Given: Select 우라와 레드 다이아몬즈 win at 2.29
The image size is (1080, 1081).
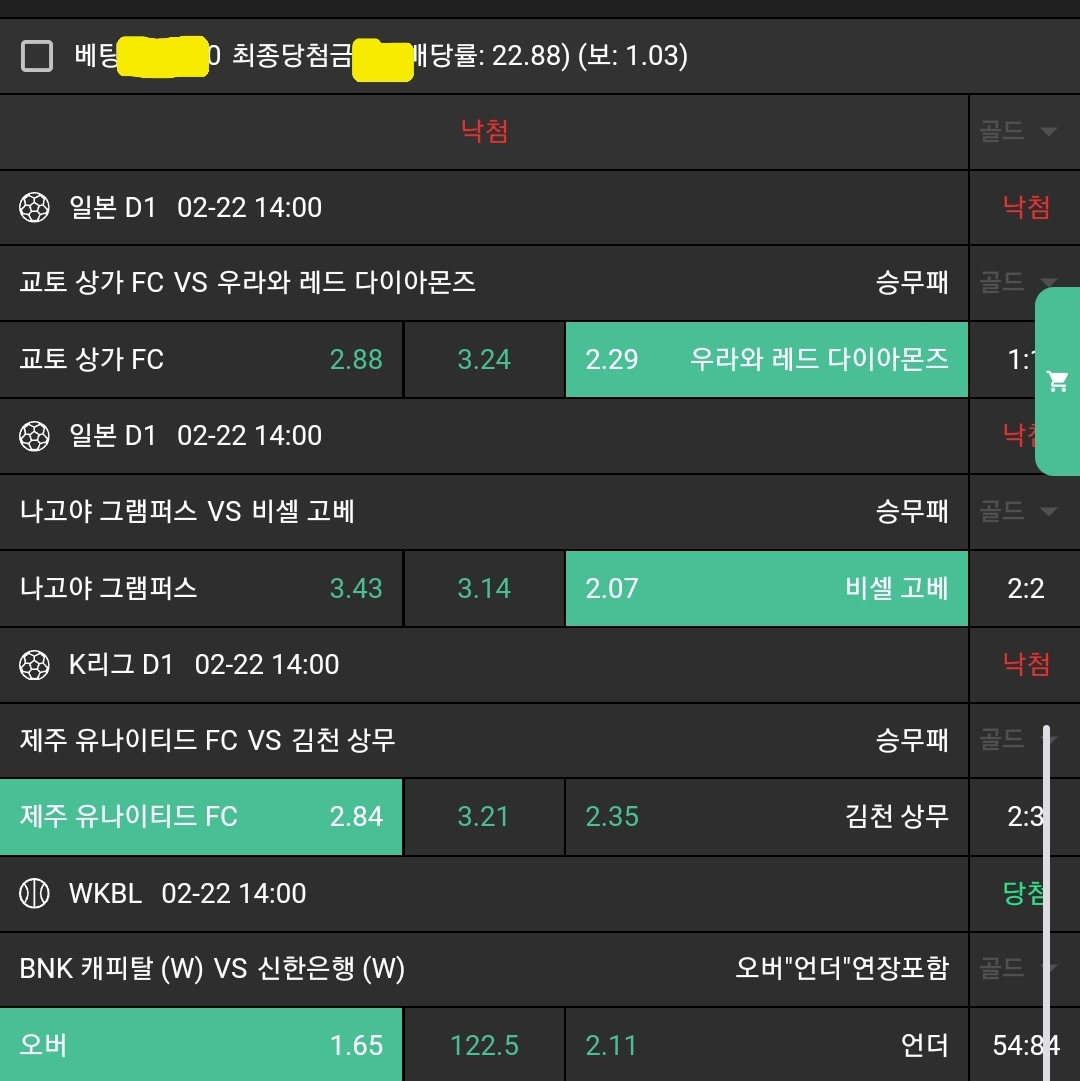Looking at the screenshot, I should click(766, 360).
